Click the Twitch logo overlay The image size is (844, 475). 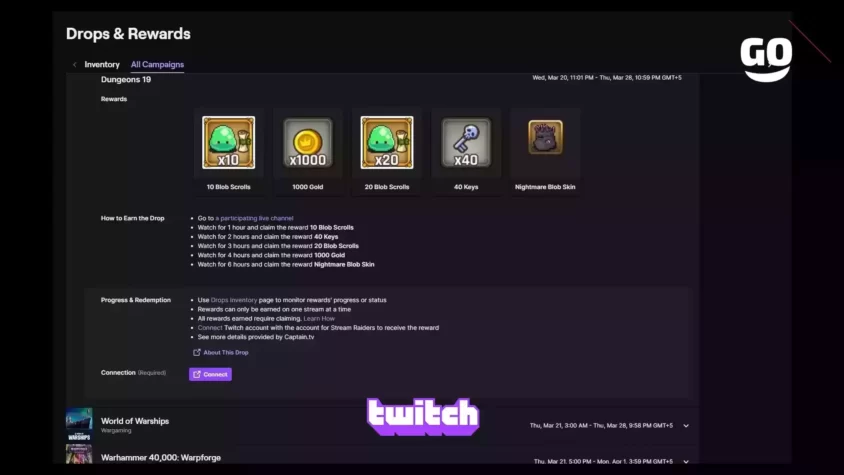pyautogui.click(x=423, y=416)
